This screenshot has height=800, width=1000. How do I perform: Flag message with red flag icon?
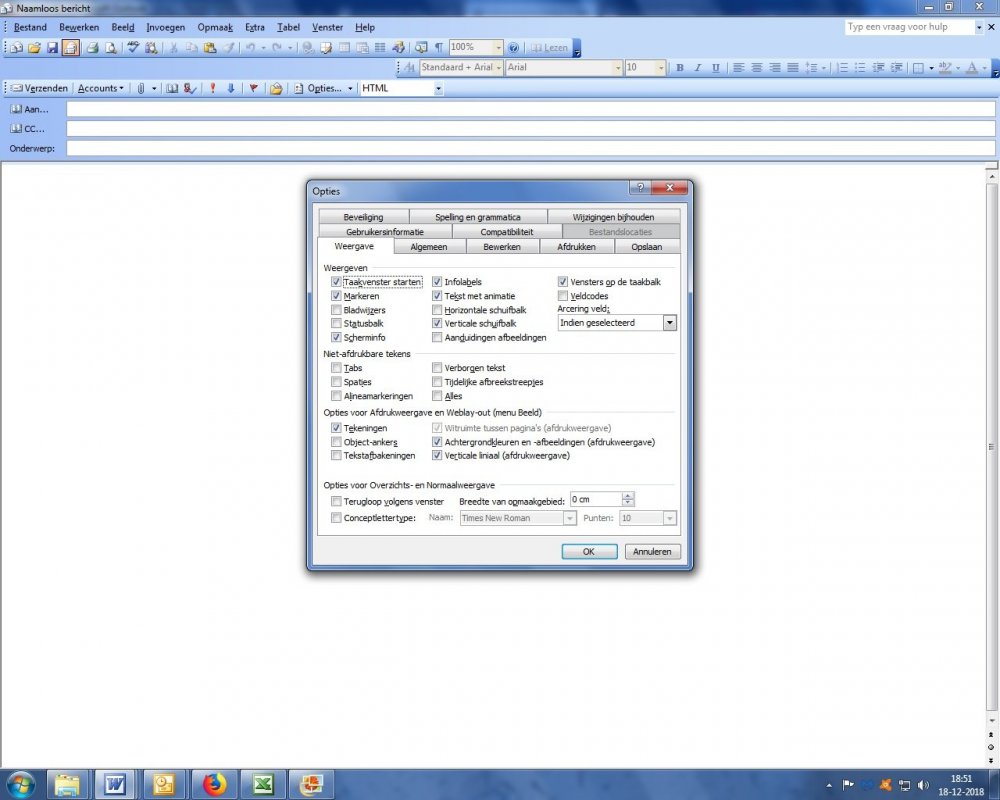point(253,89)
